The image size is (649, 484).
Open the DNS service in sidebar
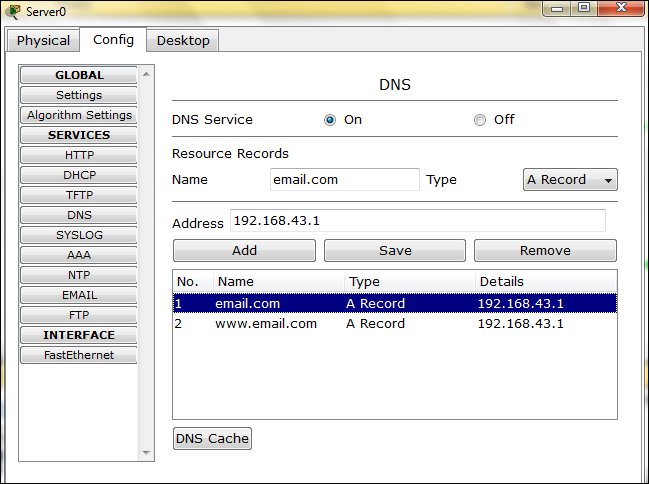click(x=79, y=215)
